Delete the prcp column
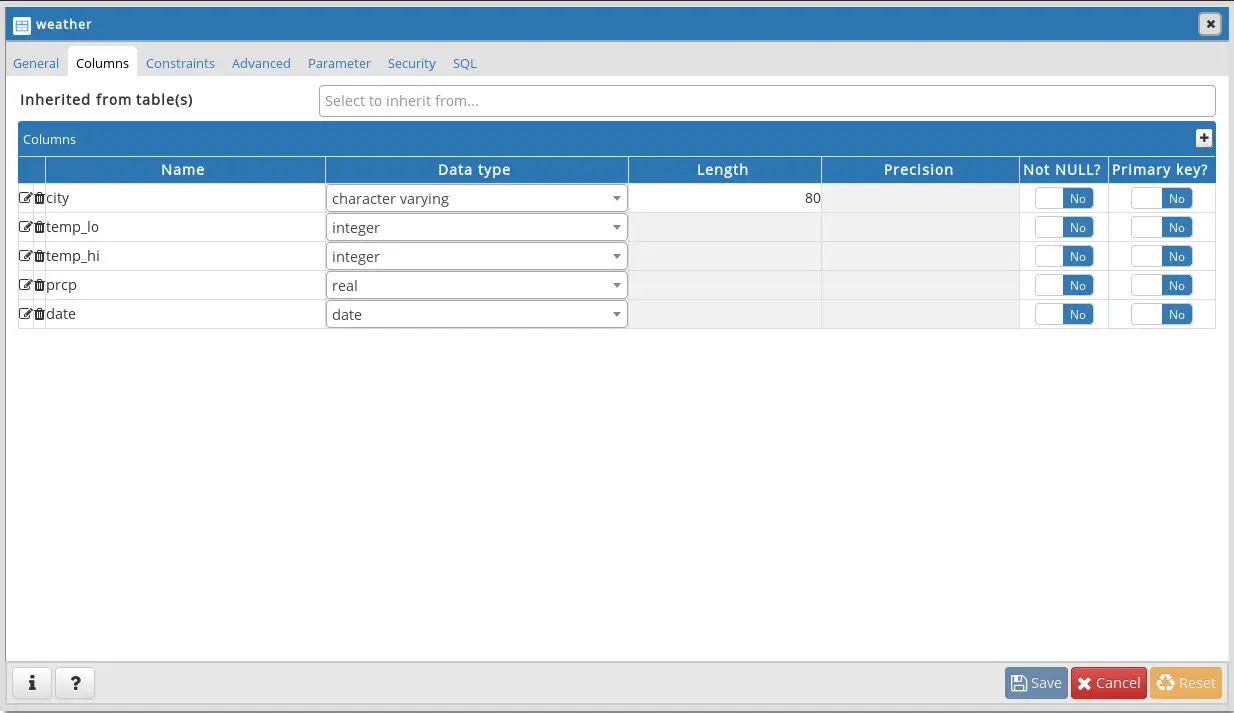The image size is (1234, 713). [39, 285]
